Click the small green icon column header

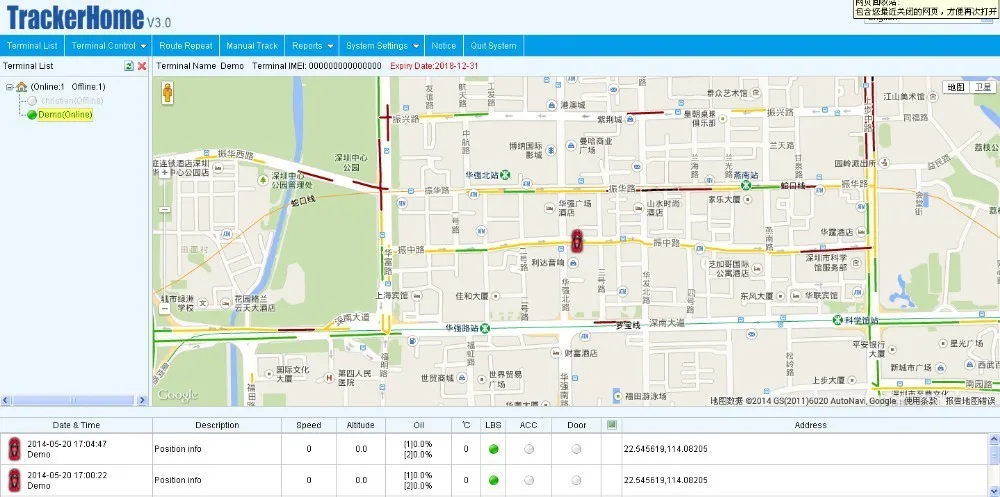(x=612, y=424)
